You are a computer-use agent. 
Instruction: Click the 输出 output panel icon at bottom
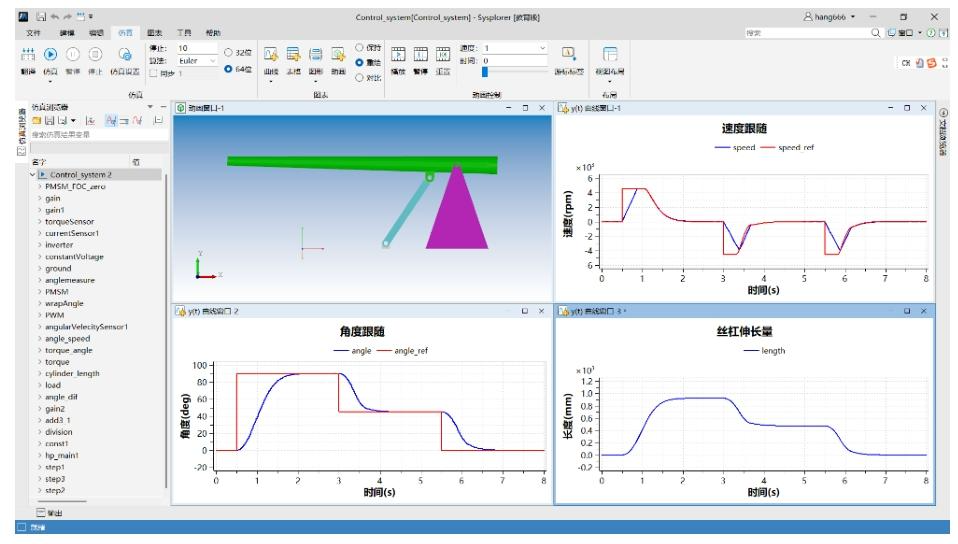point(41,513)
